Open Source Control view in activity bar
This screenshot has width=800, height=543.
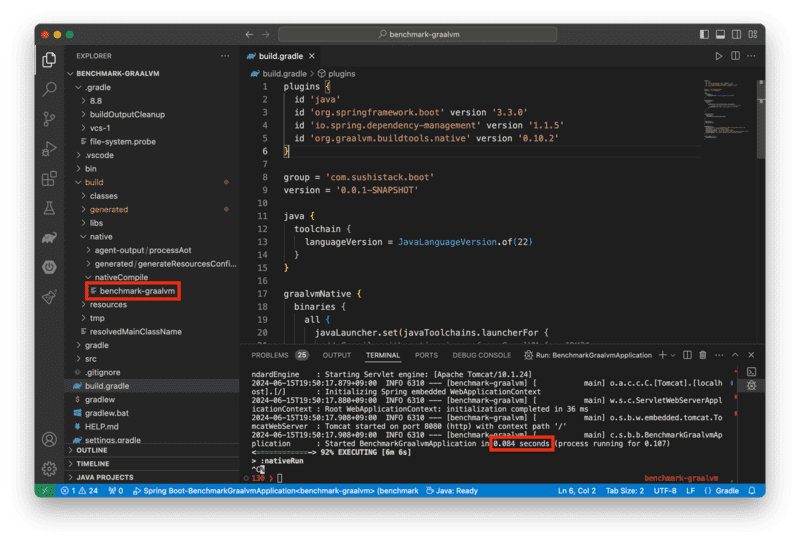coord(49,119)
